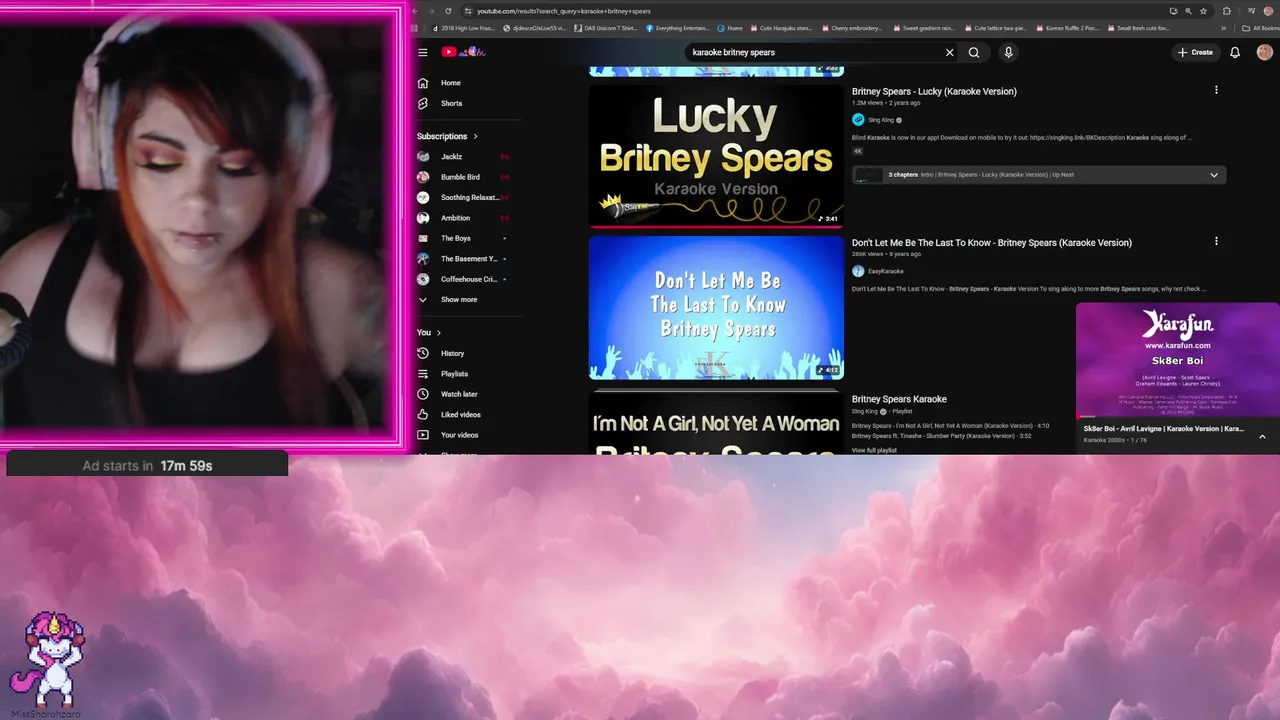Open the YouTube hamburger guide menu

coord(423,52)
